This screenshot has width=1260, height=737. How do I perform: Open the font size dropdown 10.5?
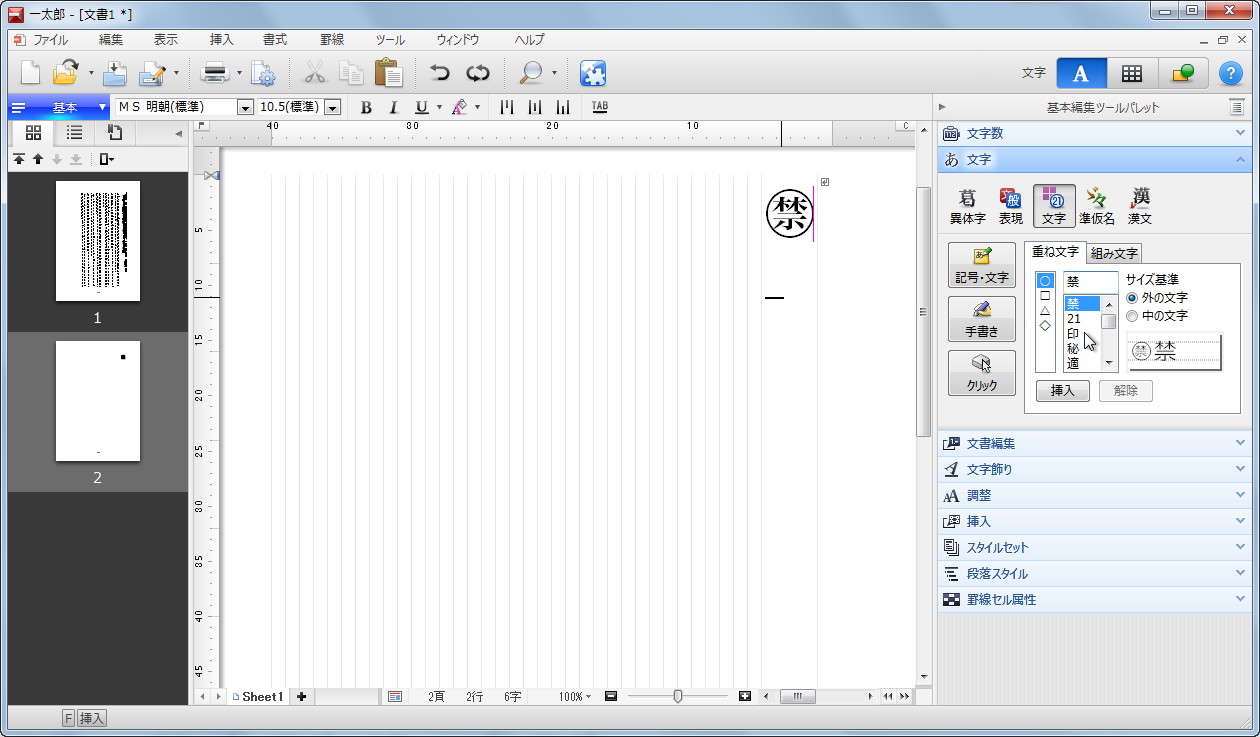click(x=333, y=107)
